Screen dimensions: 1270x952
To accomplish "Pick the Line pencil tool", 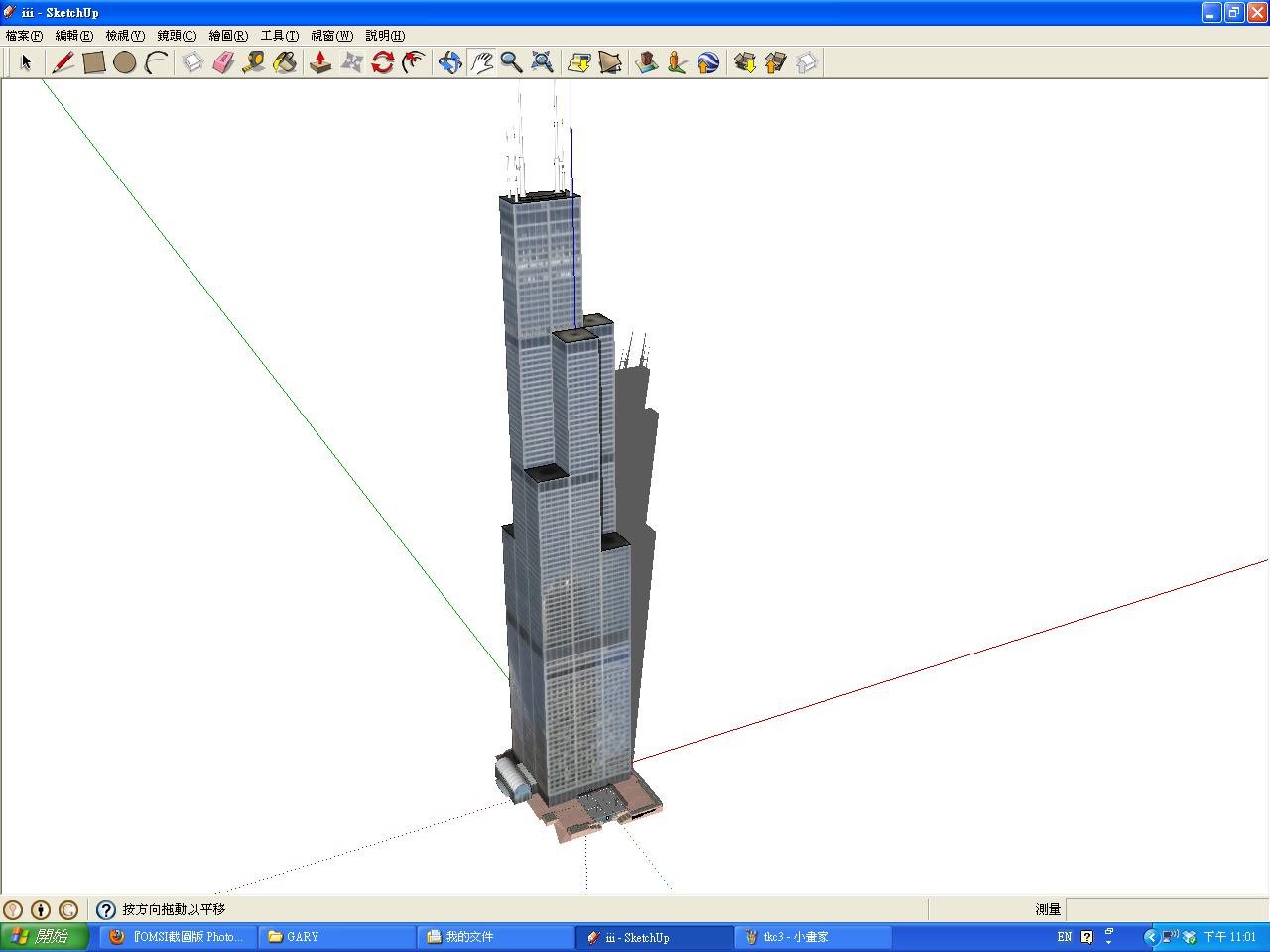I will click(x=63, y=62).
